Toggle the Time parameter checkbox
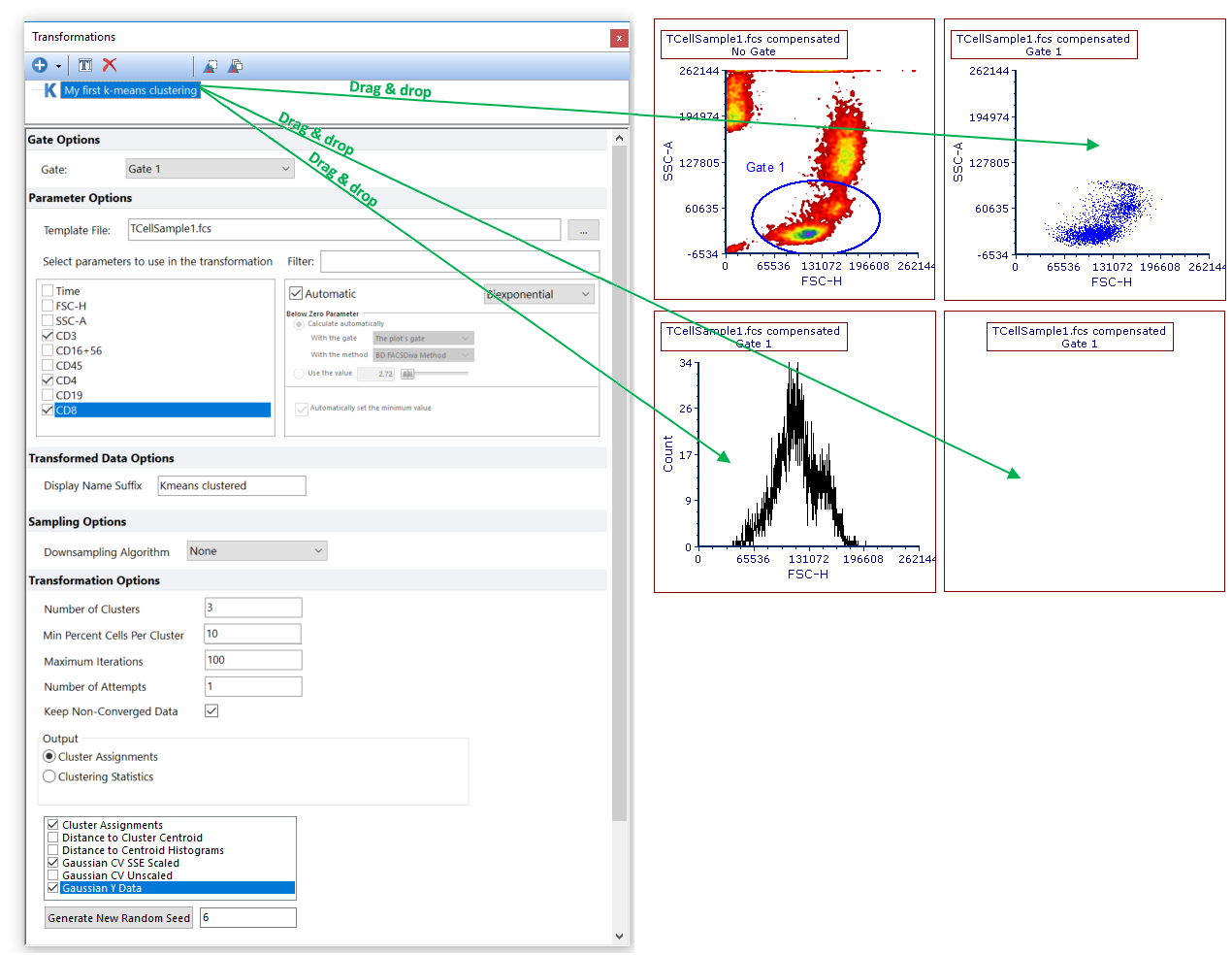 48,291
